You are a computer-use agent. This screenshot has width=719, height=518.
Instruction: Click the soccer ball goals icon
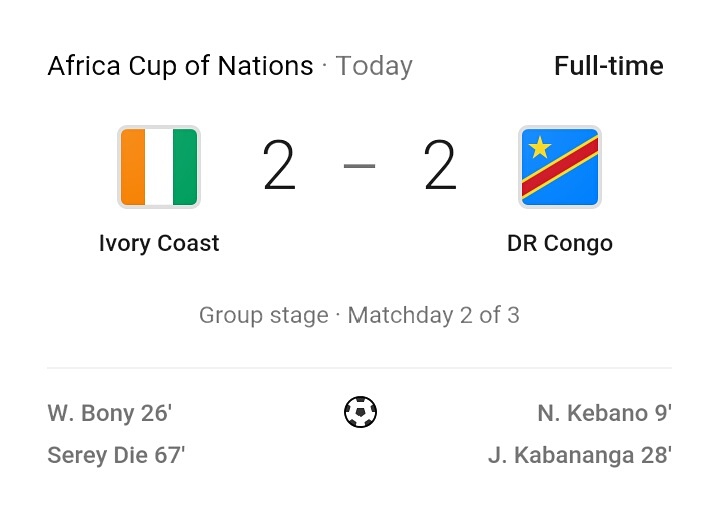tap(360, 412)
